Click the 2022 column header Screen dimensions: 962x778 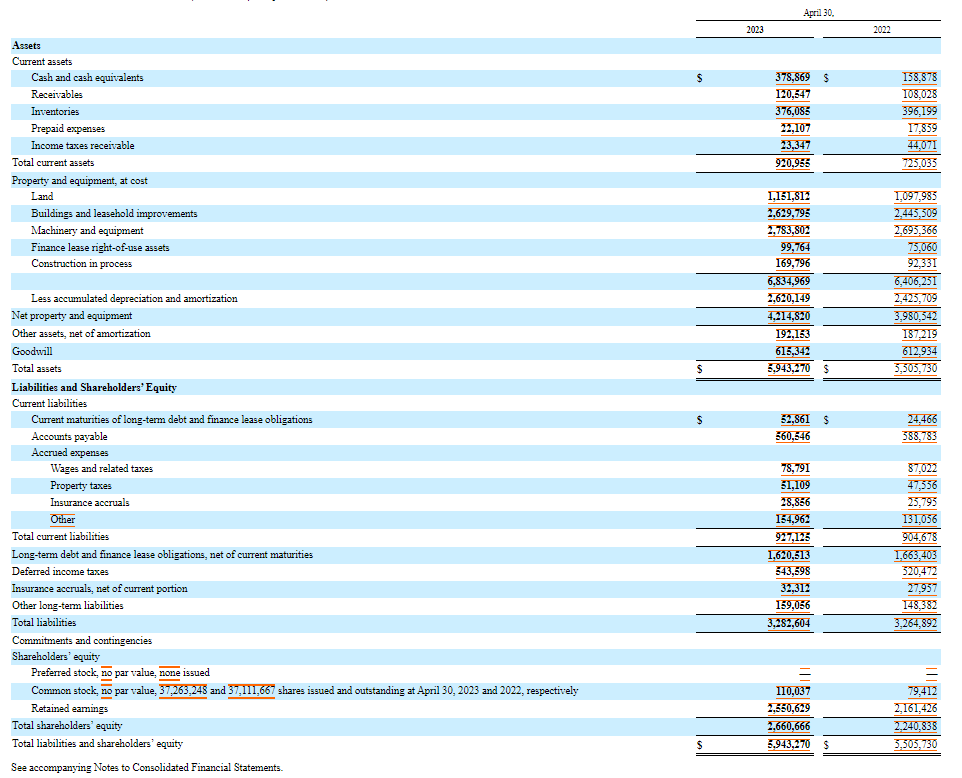(x=880, y=30)
